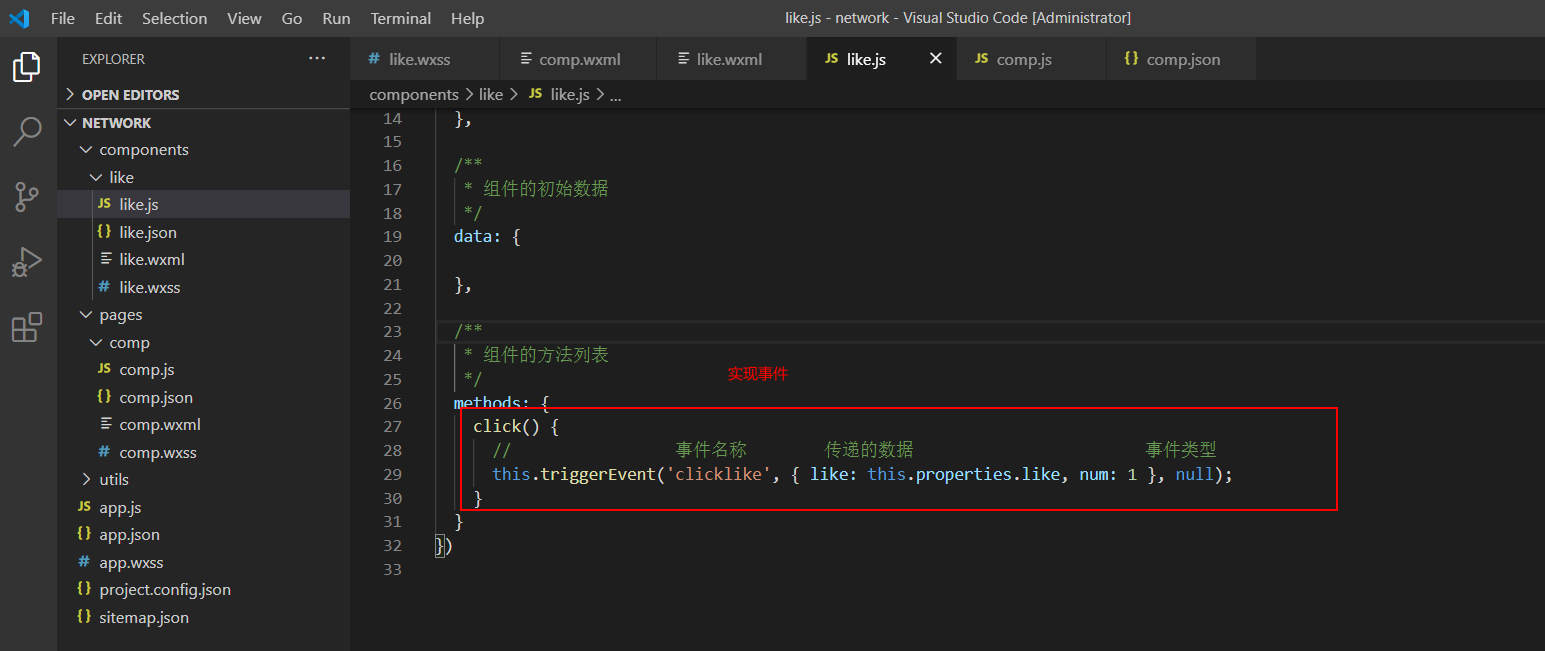
Task: Place cursor on 'click() {' line
Action: pyautogui.click(x=516, y=426)
